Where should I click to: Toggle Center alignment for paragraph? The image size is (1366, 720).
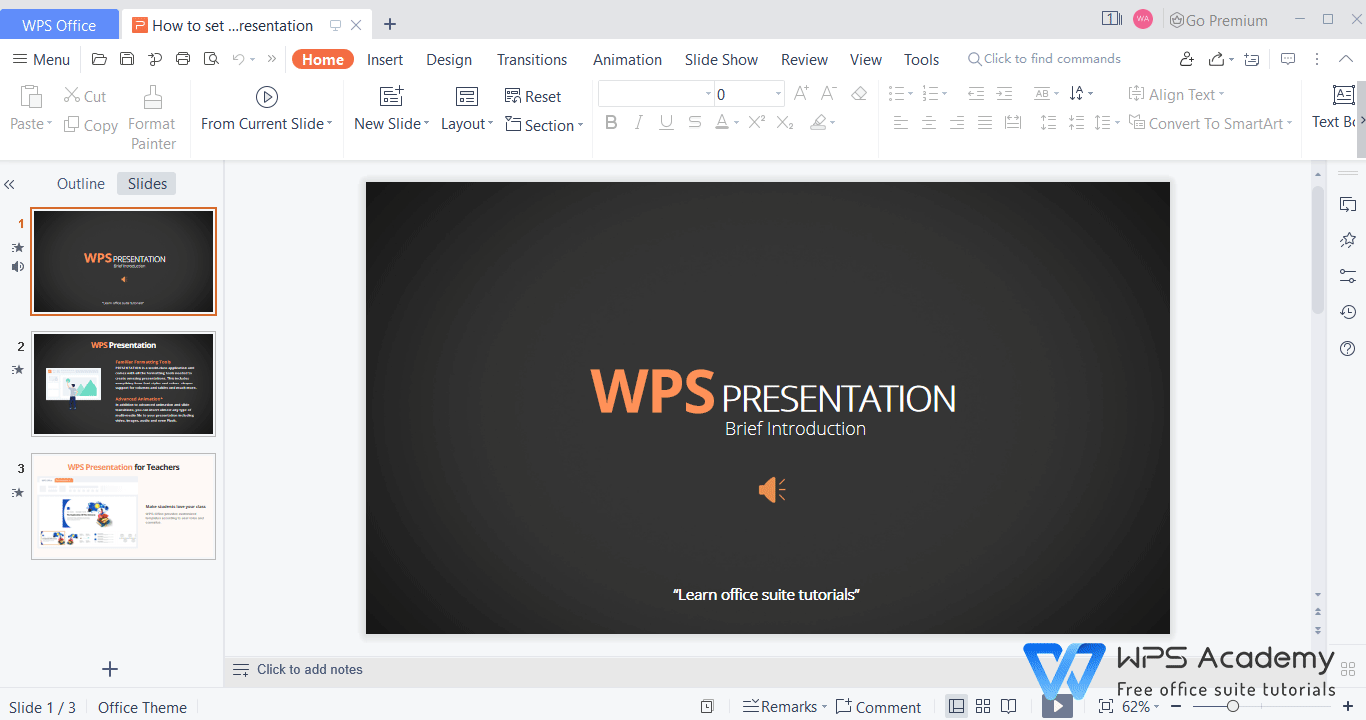[929, 123]
